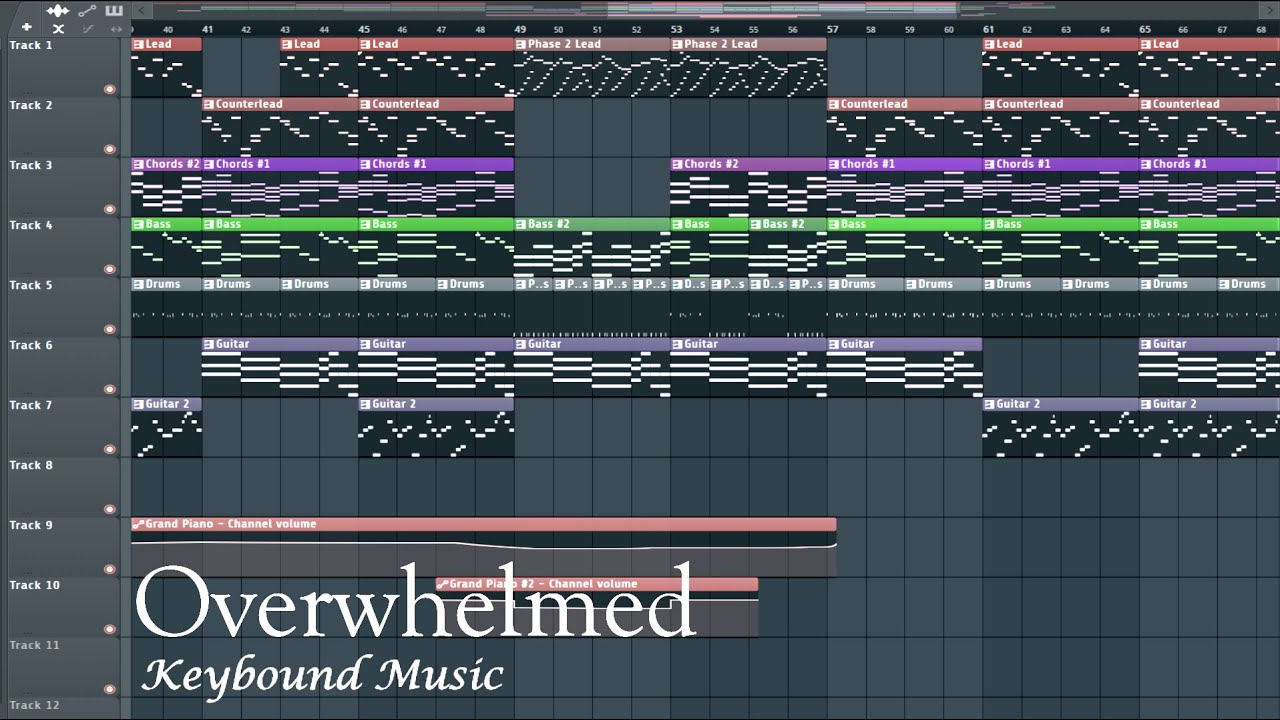
Task: Open clip menu of Lead at bar 65
Action: tap(1145, 44)
